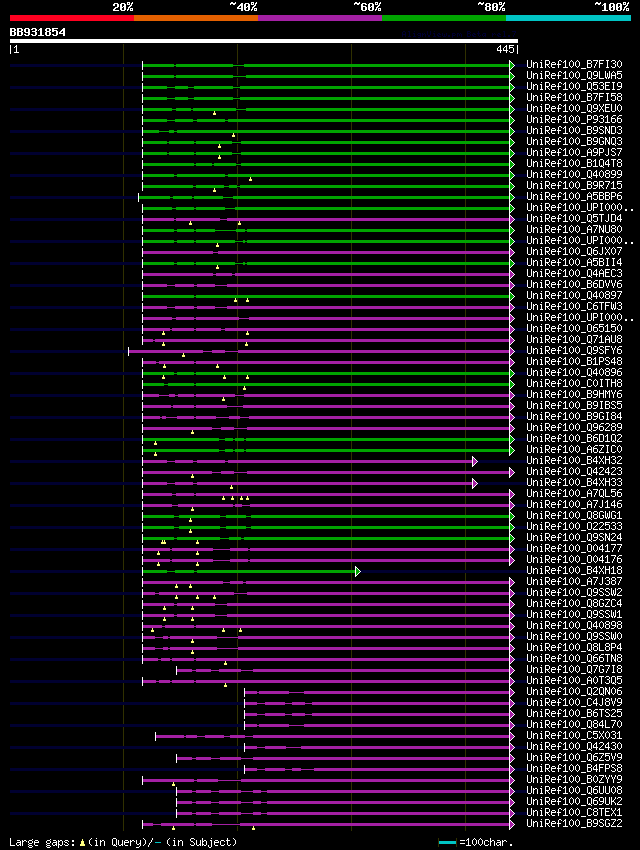The height and width of the screenshot is (850, 640).
Task: Open hit UniRef100_P93166
Action: click(x=574, y=119)
